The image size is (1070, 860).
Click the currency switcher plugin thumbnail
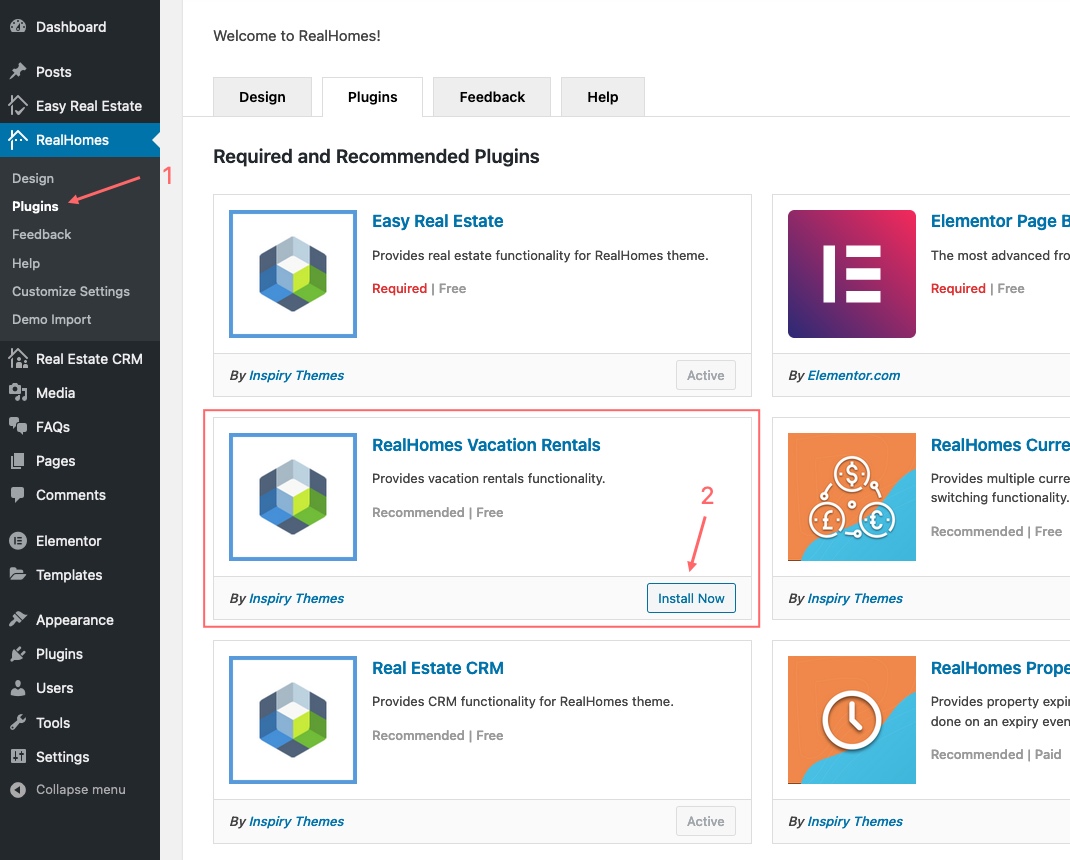click(x=852, y=497)
